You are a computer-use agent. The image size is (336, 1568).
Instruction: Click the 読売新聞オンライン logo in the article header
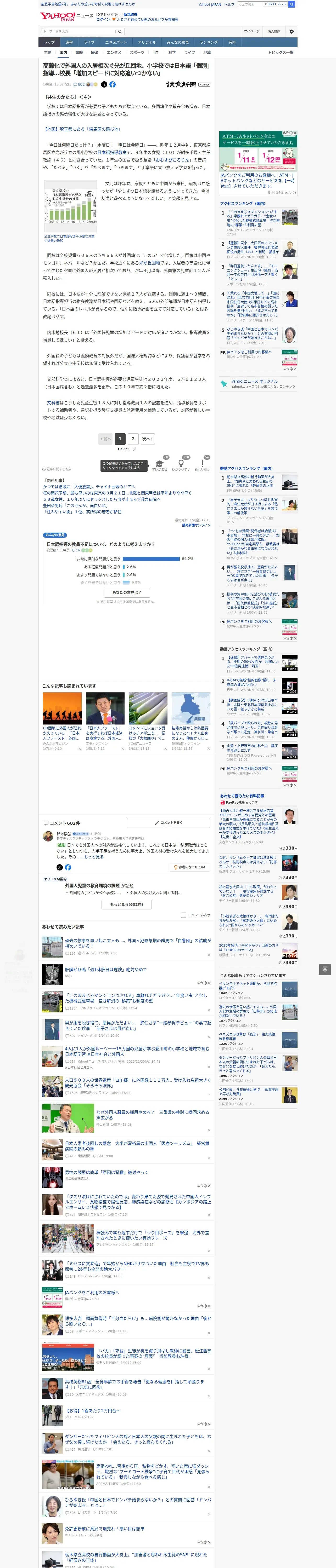(x=188, y=85)
